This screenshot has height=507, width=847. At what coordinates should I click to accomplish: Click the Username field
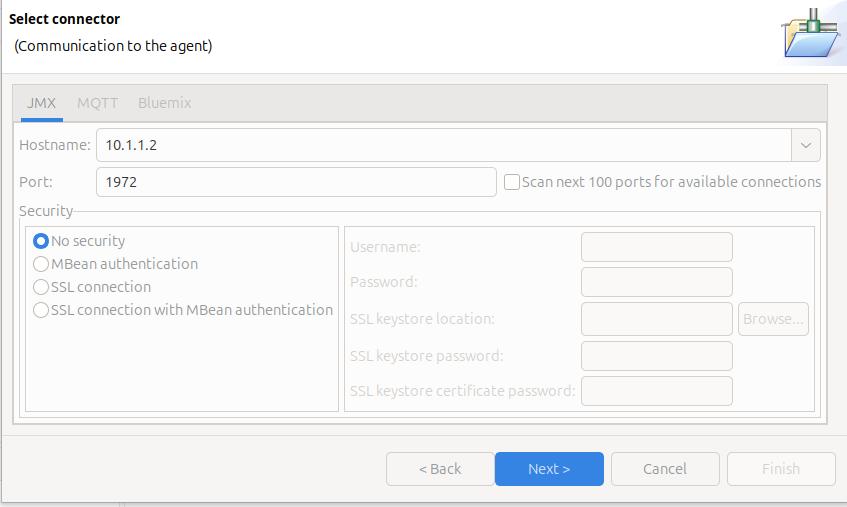coord(656,247)
